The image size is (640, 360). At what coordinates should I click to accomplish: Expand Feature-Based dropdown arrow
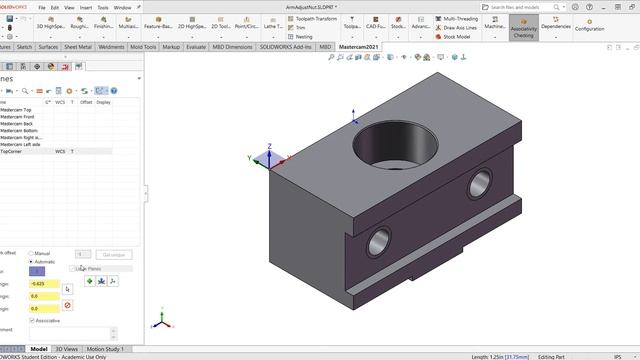(x=158, y=37)
